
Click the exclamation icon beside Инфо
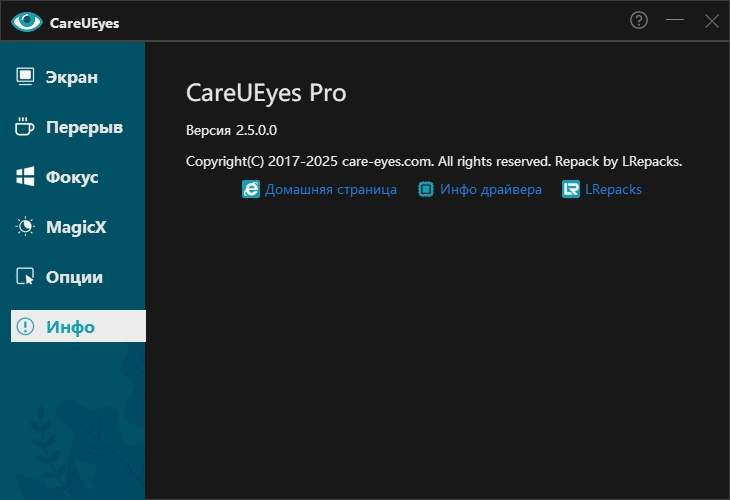[26, 327]
